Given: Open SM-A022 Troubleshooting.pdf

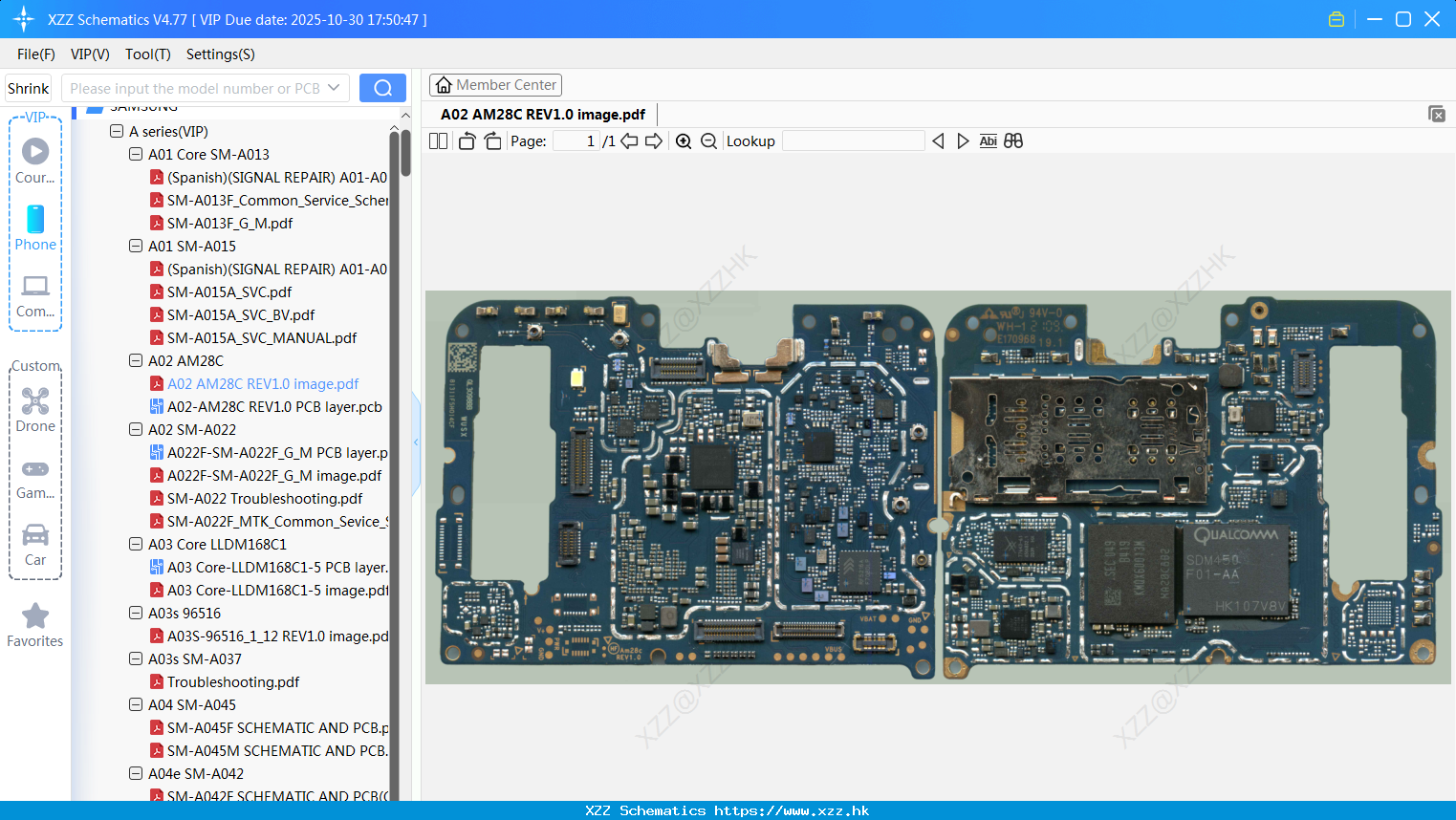Looking at the screenshot, I should tap(265, 498).
